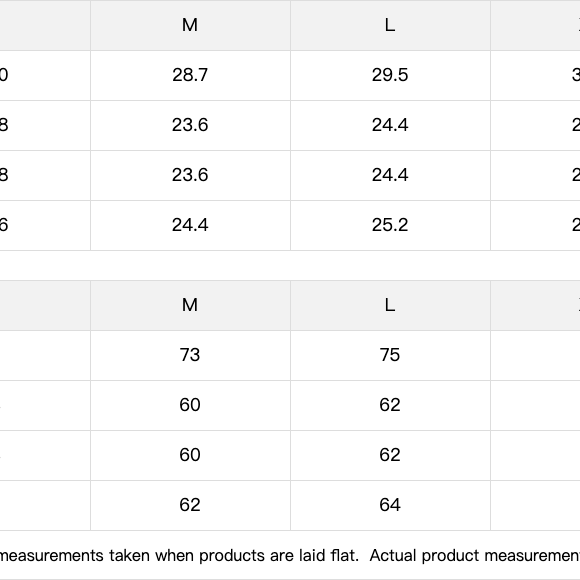The image size is (580, 580).
Task: Click the first 24.4 cell in the L column
Action: point(390,125)
